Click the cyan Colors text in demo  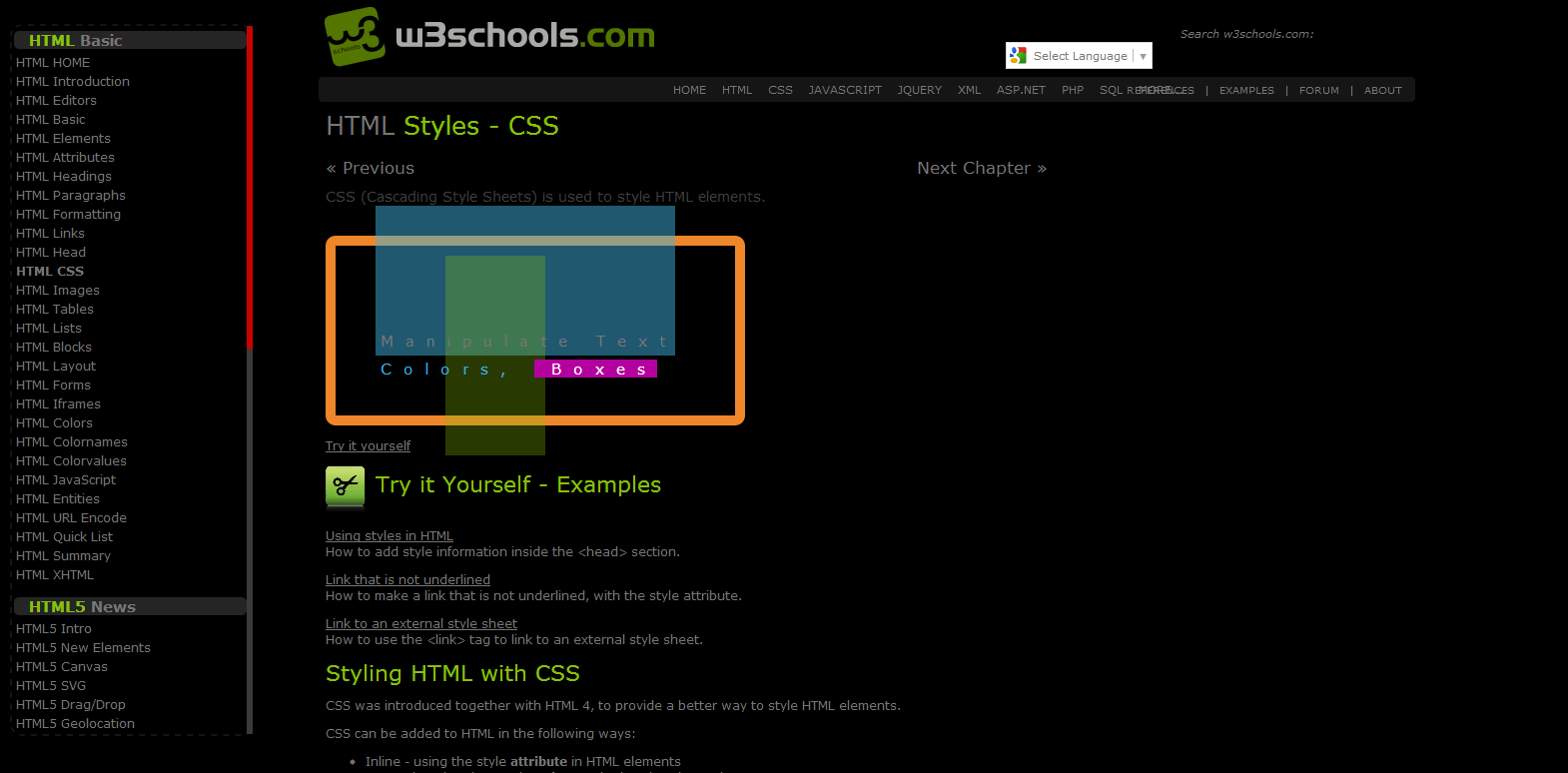point(444,370)
